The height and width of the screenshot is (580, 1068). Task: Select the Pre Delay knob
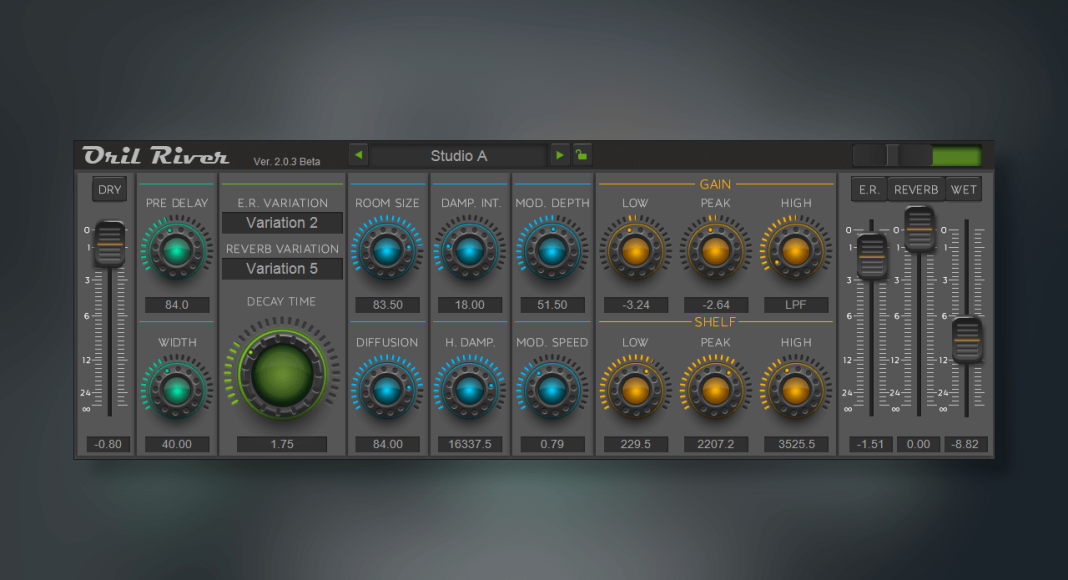[176, 251]
